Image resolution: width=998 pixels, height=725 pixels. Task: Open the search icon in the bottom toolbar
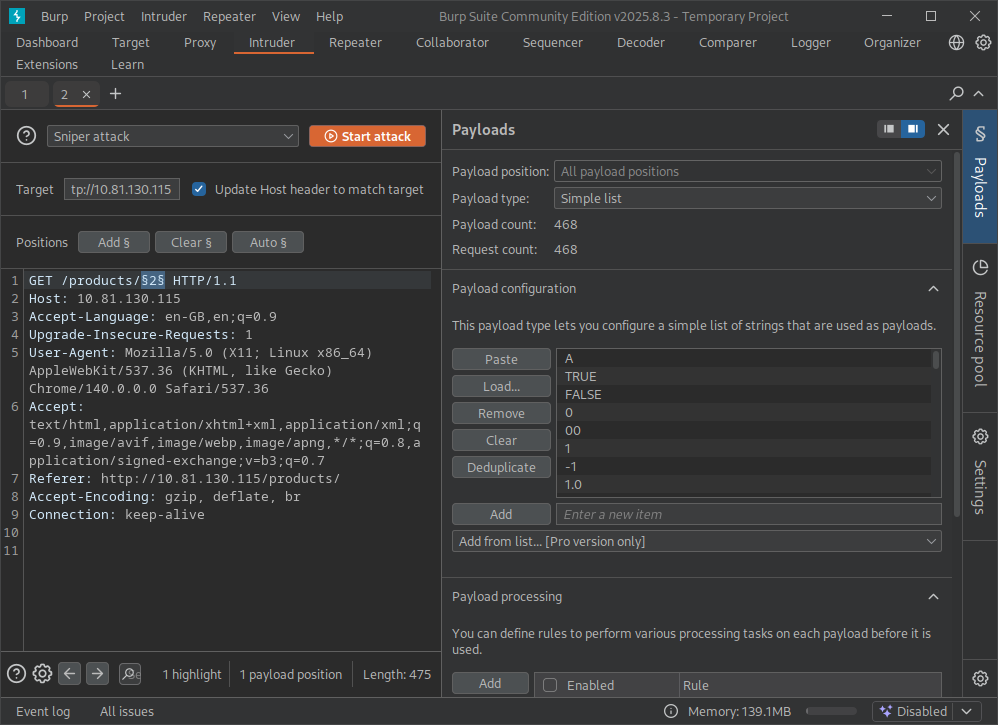pyautogui.click(x=129, y=674)
